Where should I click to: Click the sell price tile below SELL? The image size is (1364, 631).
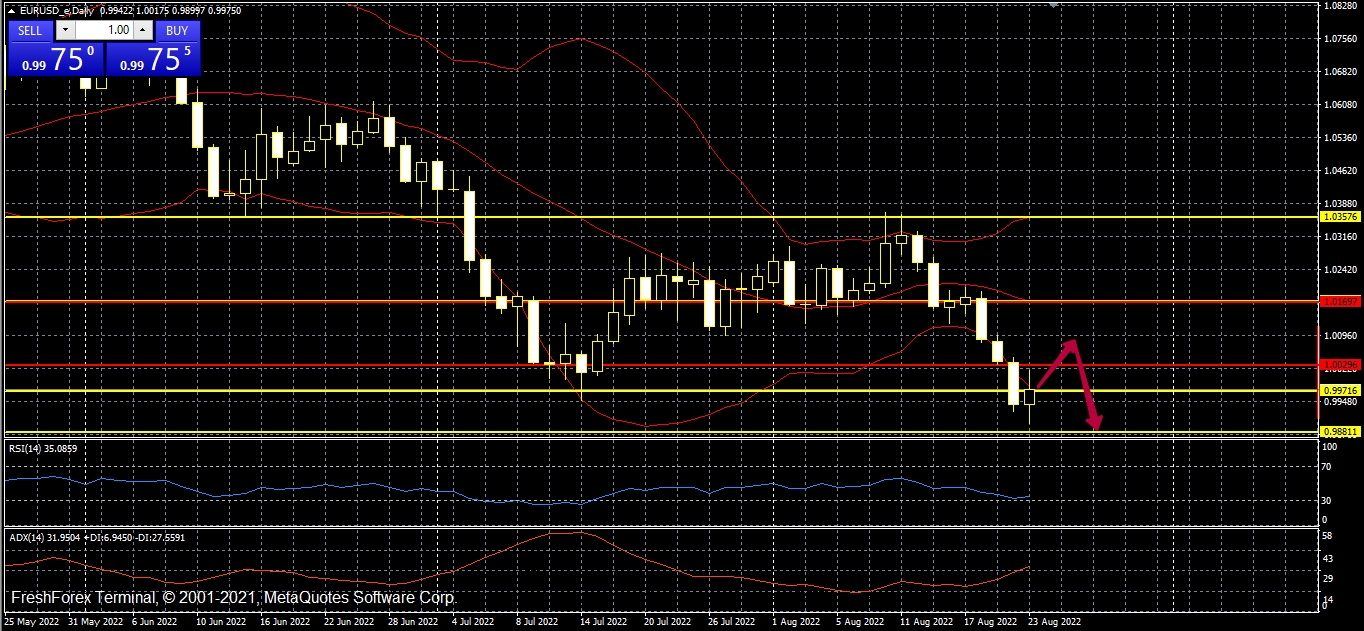55,59
